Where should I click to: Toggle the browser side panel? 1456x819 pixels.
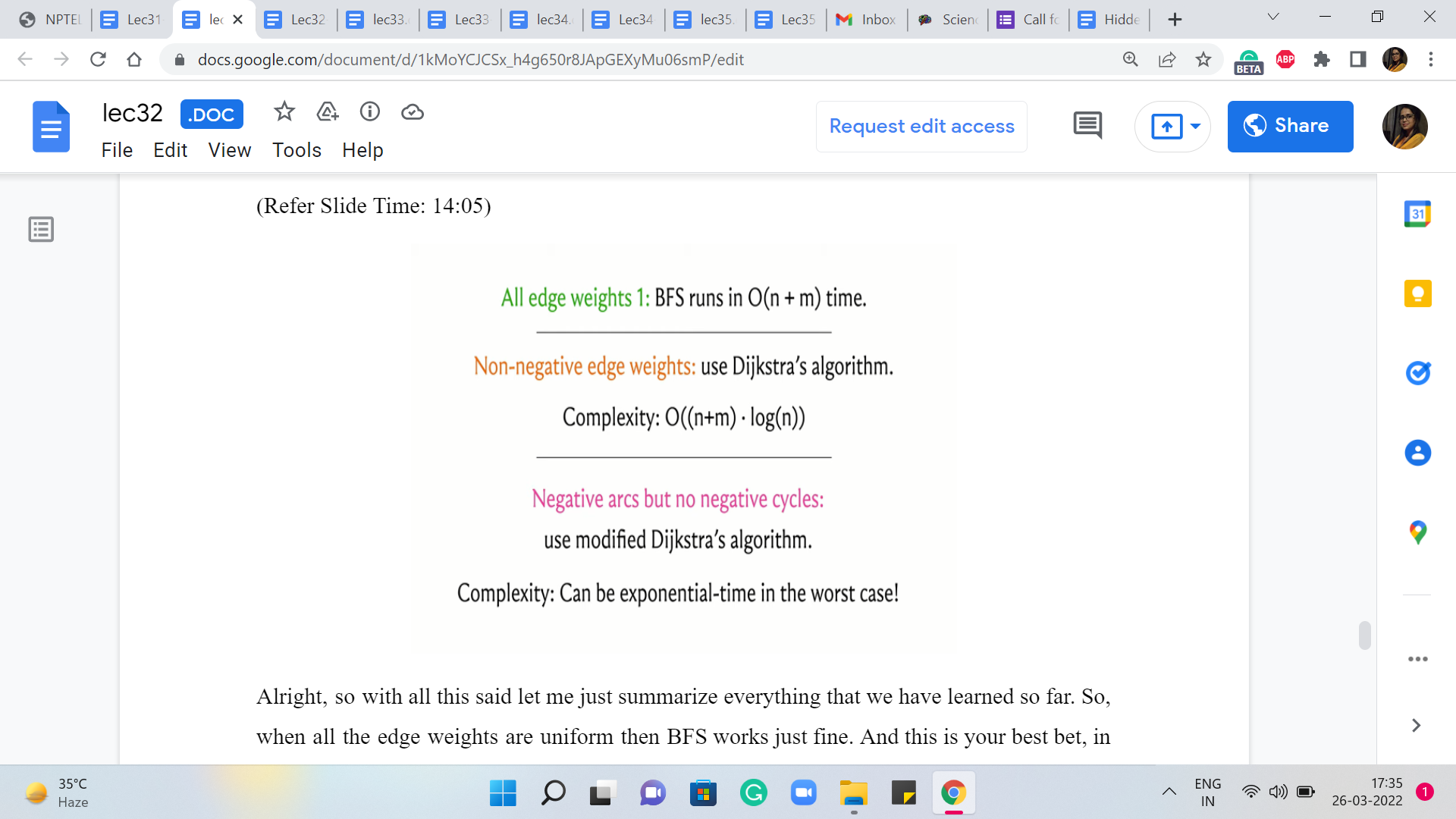pos(1358,59)
